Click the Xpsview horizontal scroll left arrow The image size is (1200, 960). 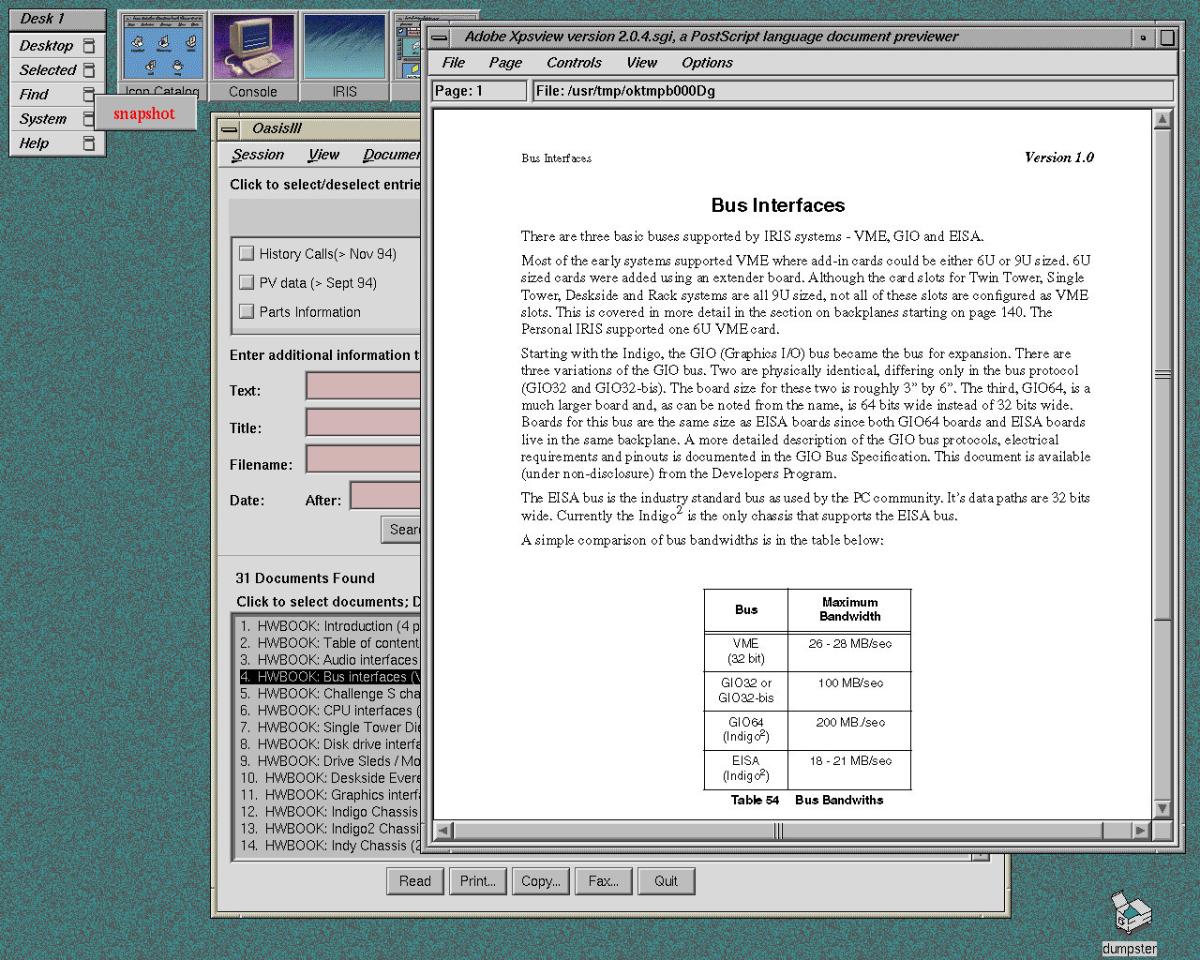(444, 830)
